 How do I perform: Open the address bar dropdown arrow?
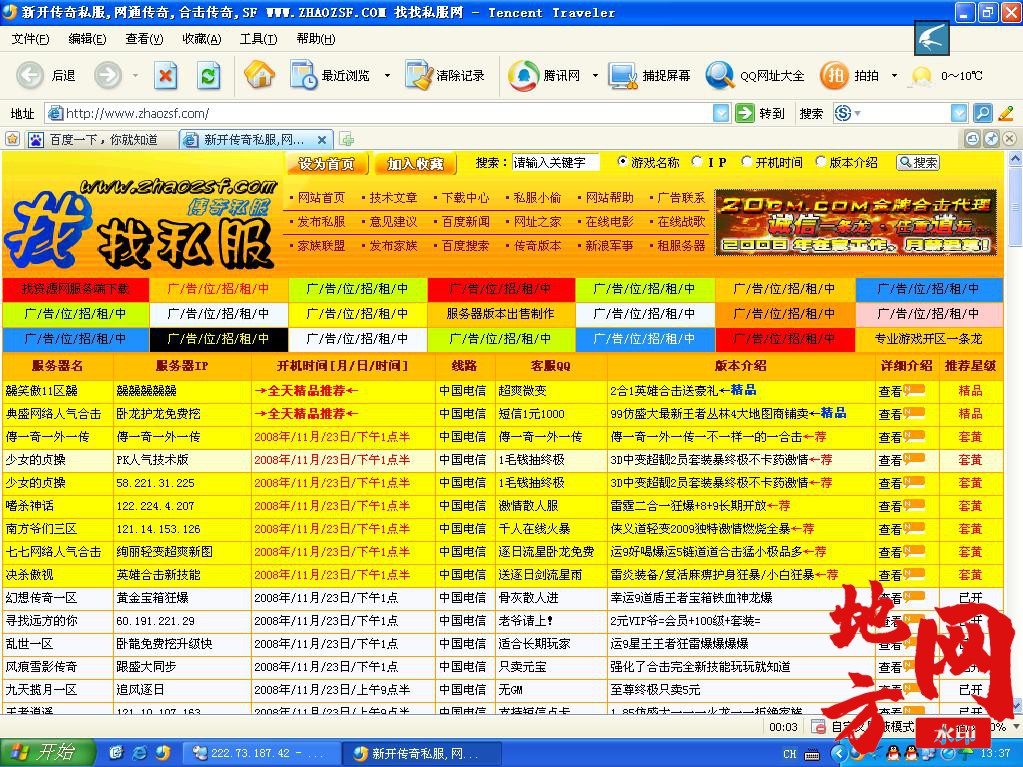(721, 113)
